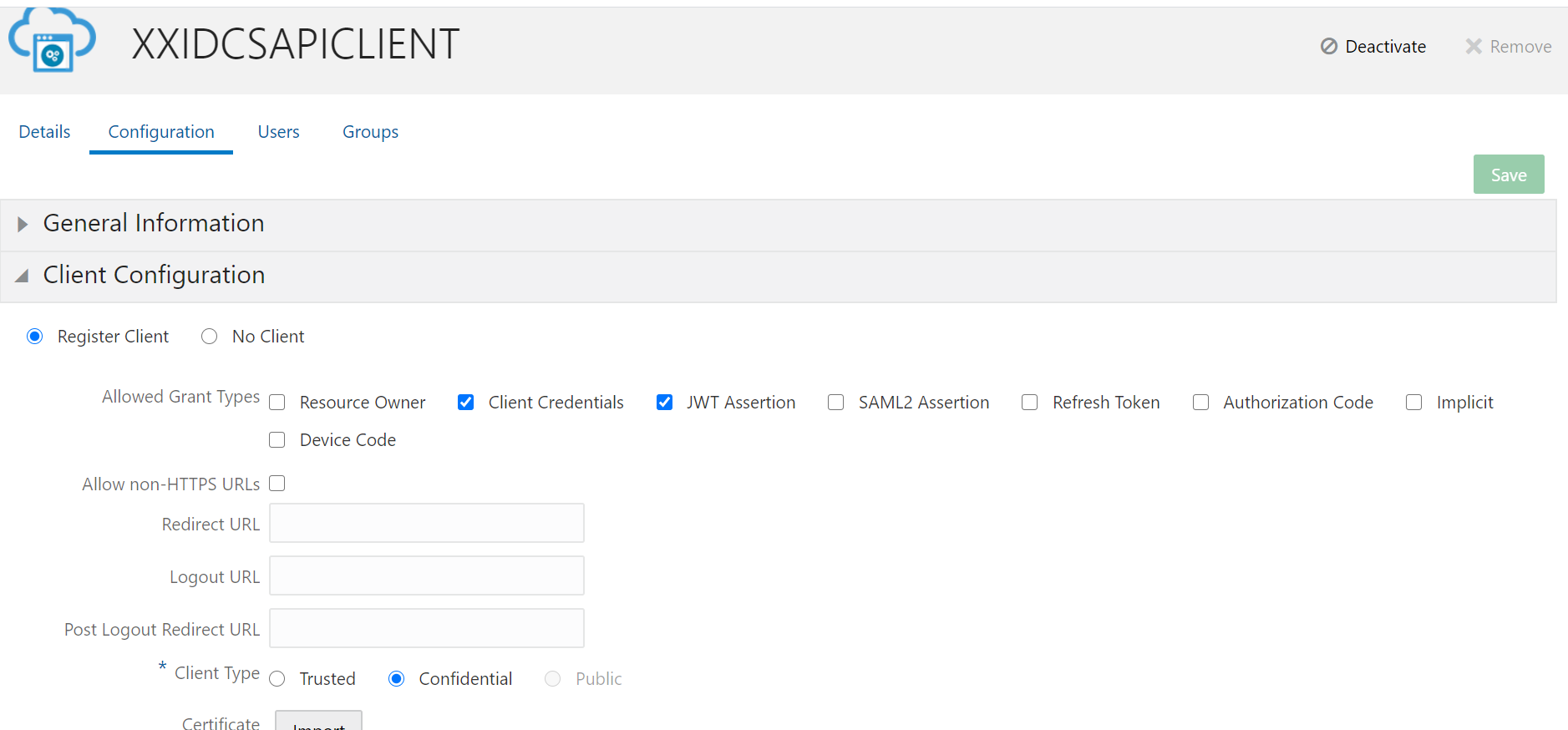Select the Configuration tab
This screenshot has height=730, width=1568.
[x=161, y=132]
